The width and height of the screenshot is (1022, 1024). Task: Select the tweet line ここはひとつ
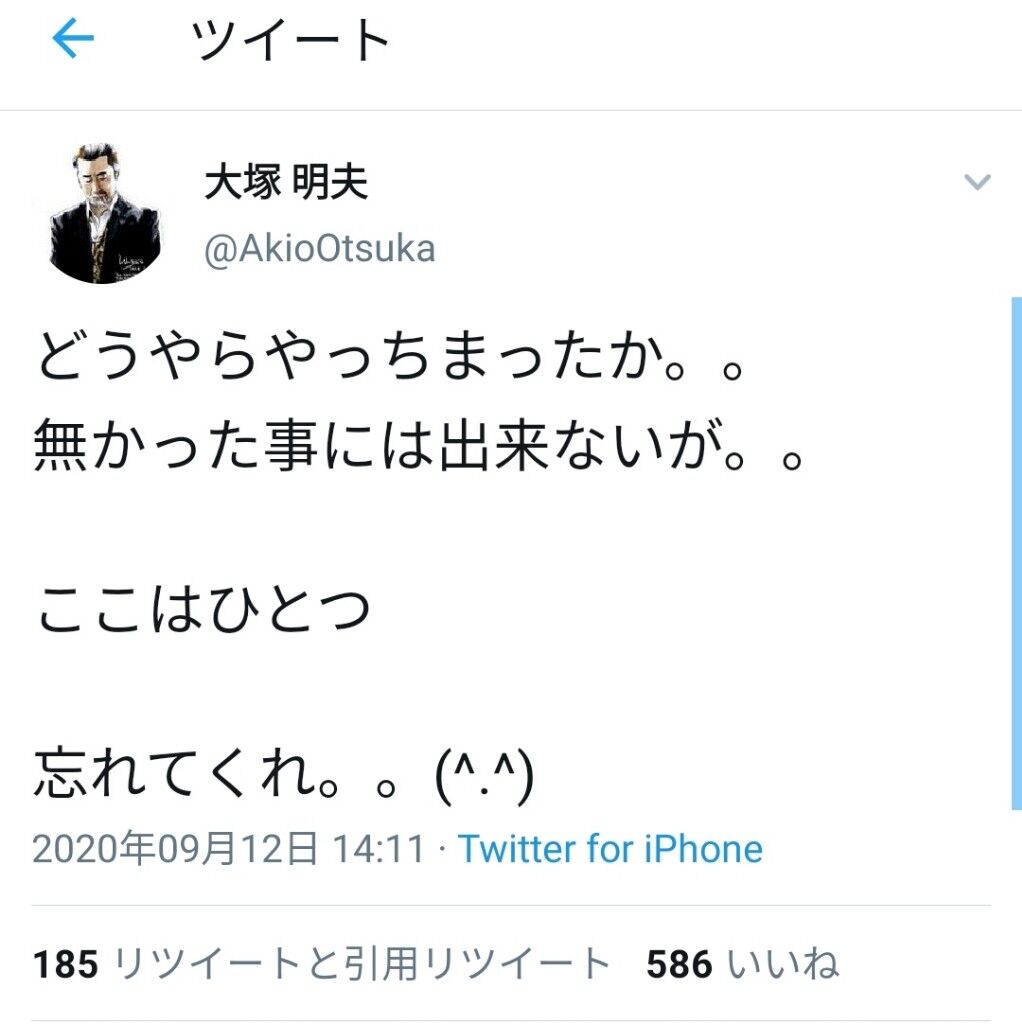tap(204, 609)
